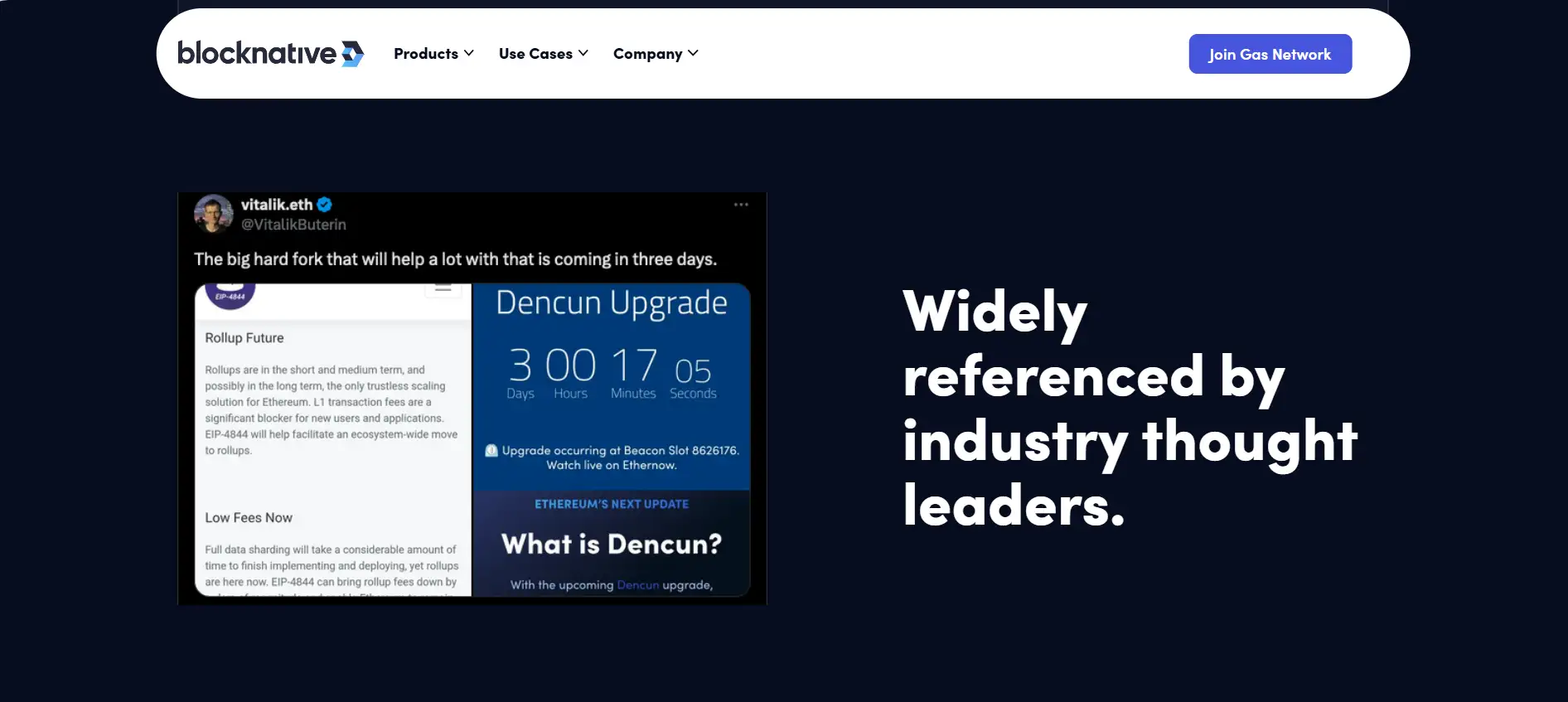
Task: Click the Blocknative cube logo icon
Action: 352,54
